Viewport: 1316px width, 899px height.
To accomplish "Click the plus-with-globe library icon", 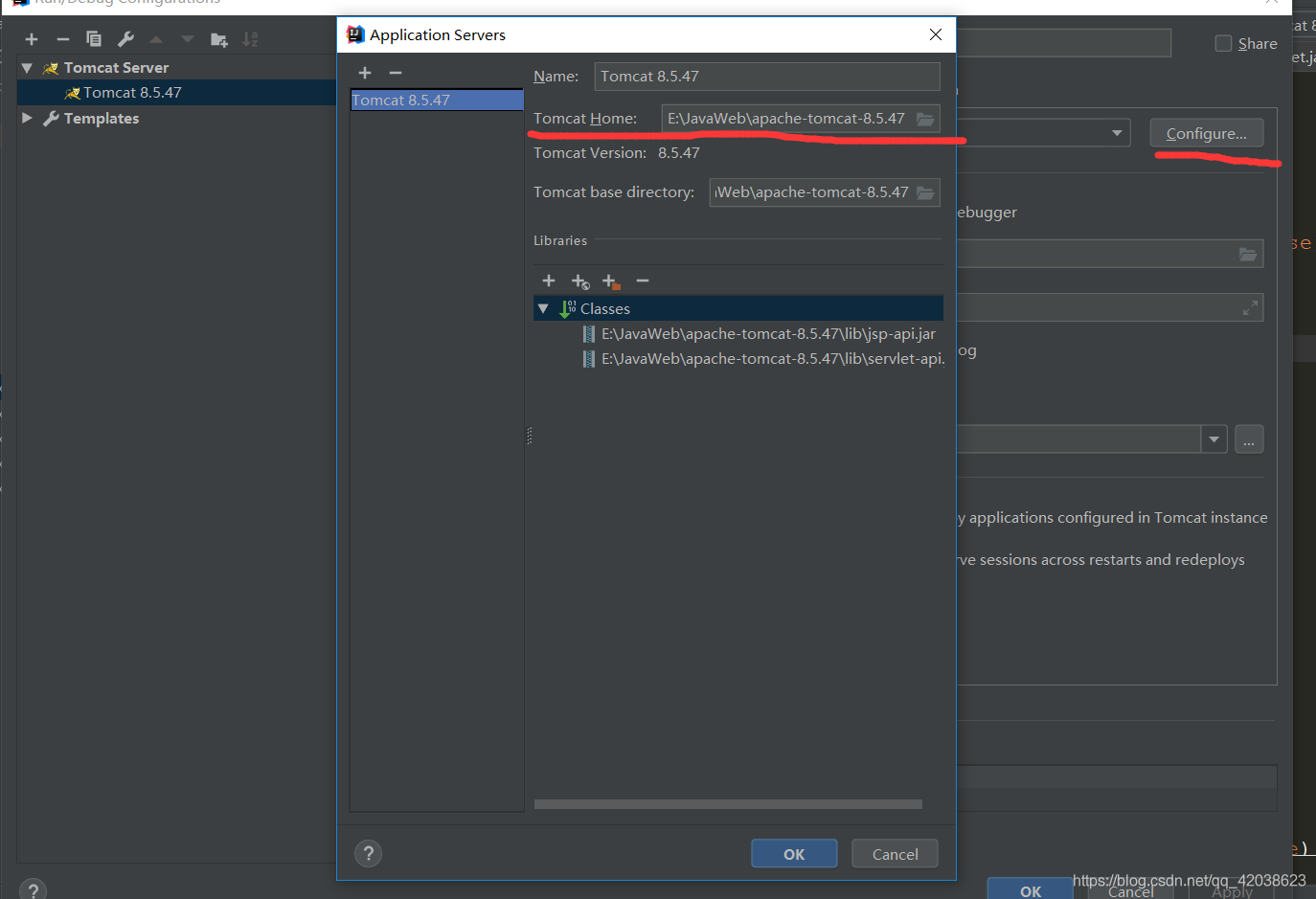I will tap(580, 281).
